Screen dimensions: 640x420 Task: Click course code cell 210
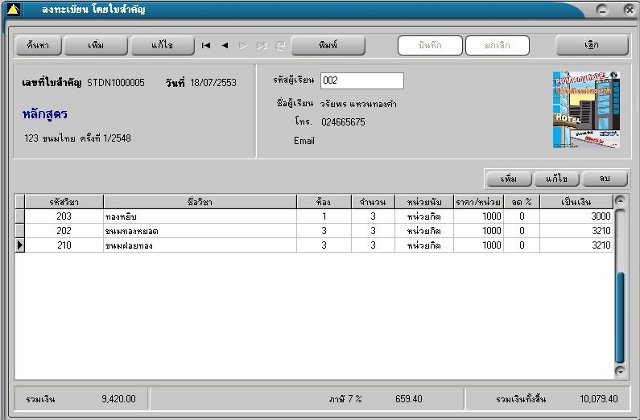(x=64, y=245)
